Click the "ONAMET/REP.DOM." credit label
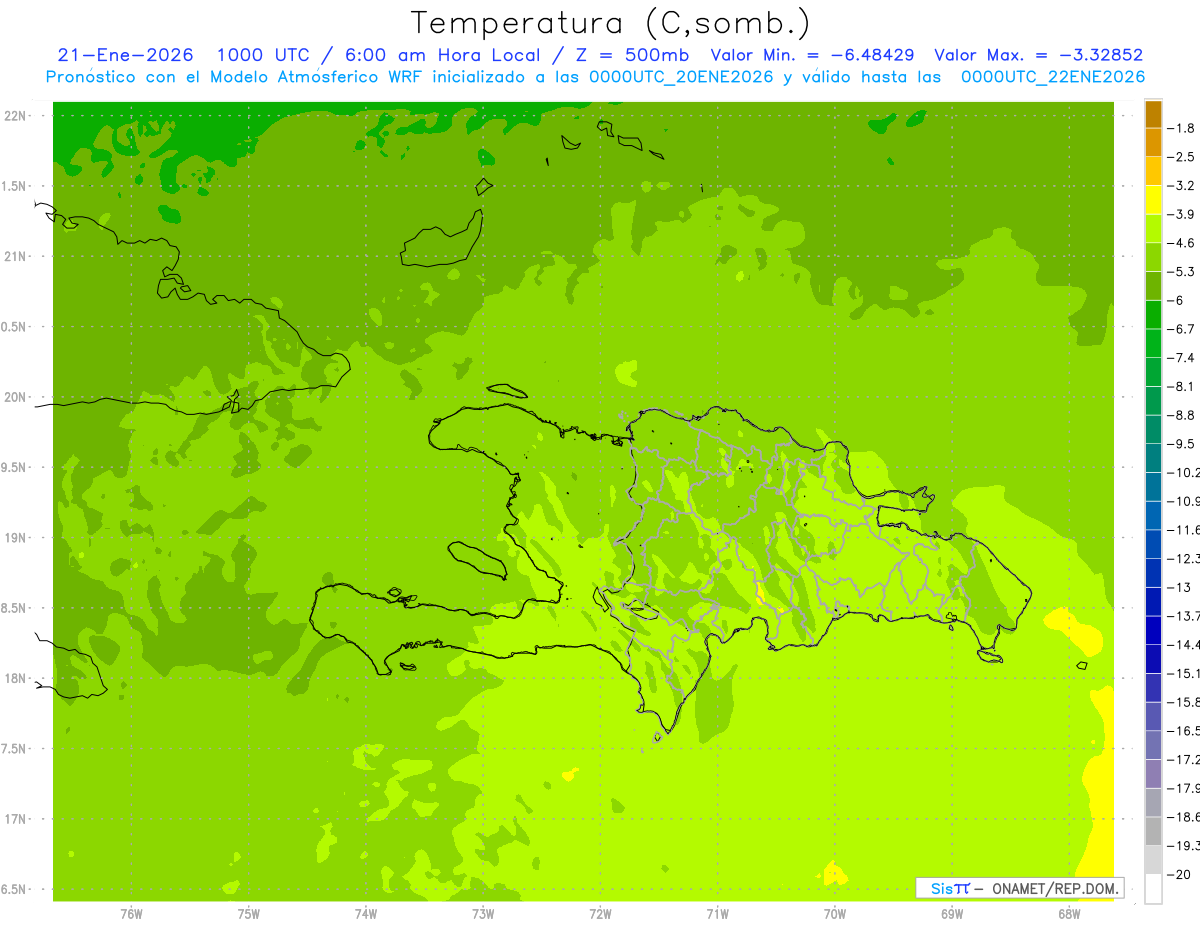The height and width of the screenshot is (927, 1200). [x=1055, y=888]
